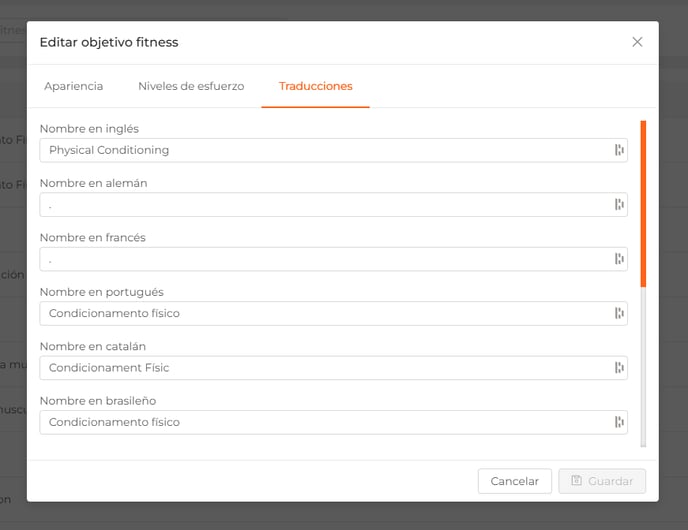Focus the Nombre en alemán input field
Screen dimensions: 688x530
point(333,204)
